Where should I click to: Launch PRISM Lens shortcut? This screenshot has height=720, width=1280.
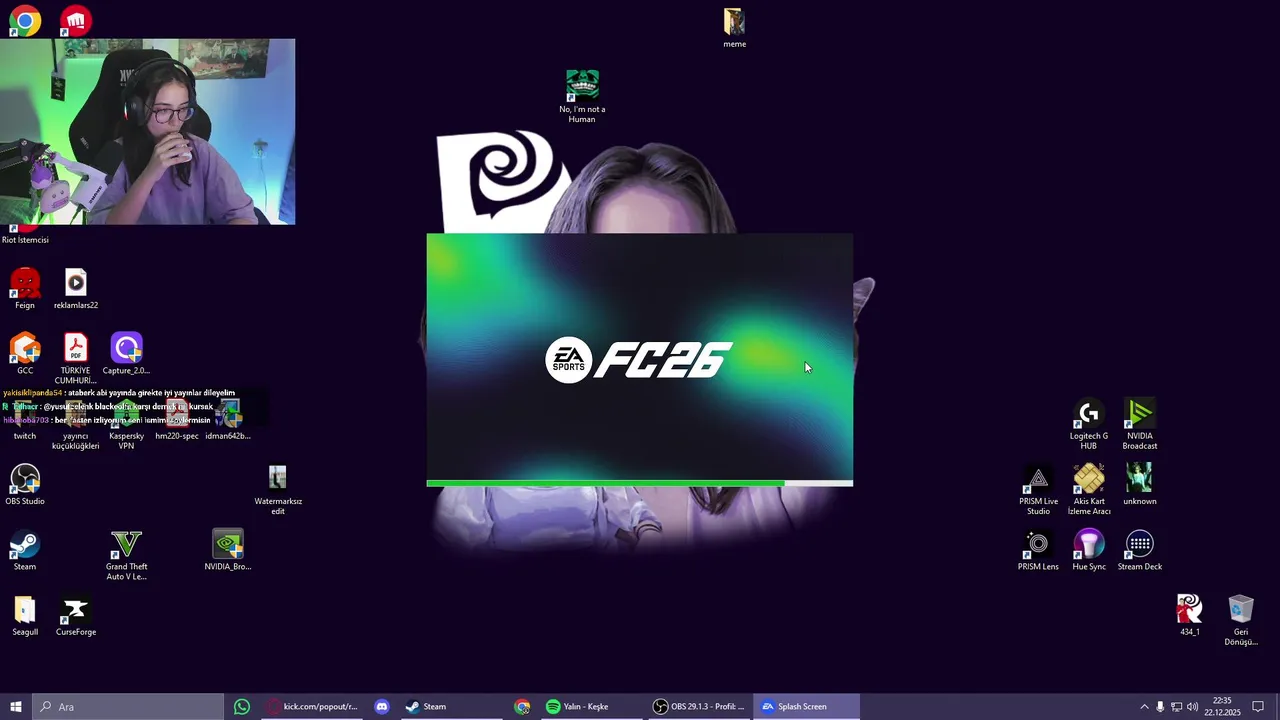[x=1038, y=550]
